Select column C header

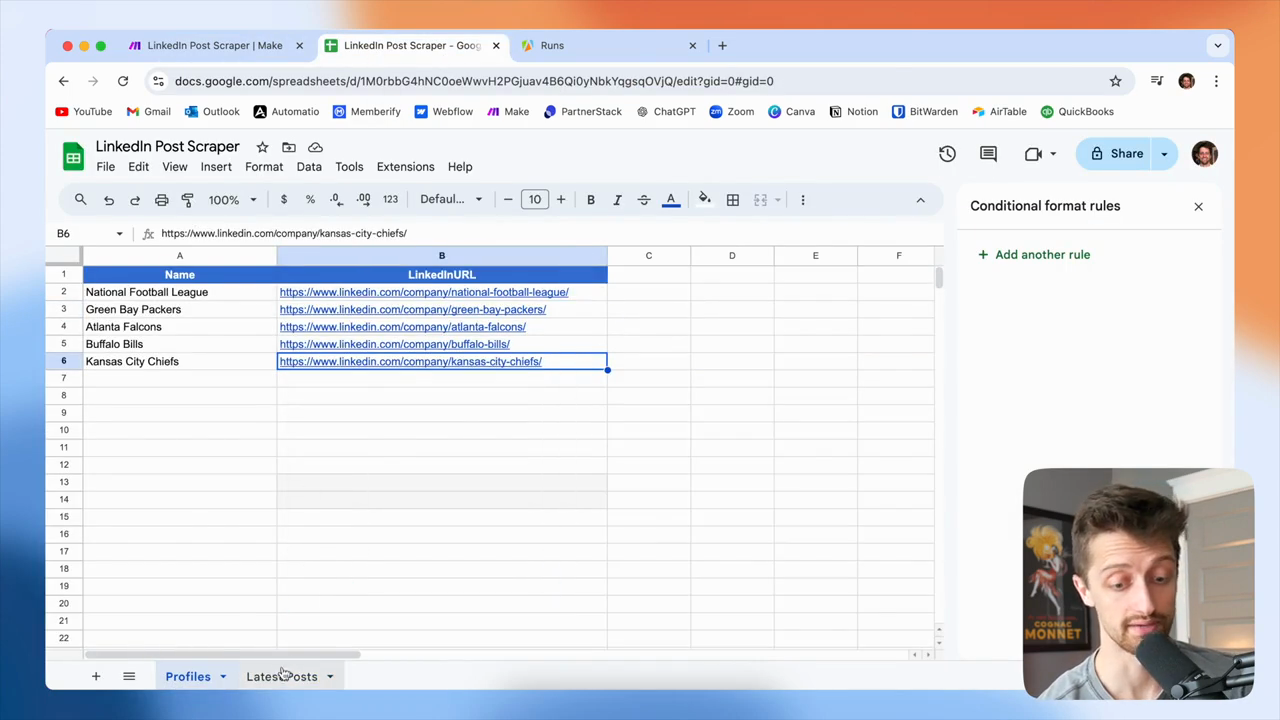coord(649,256)
